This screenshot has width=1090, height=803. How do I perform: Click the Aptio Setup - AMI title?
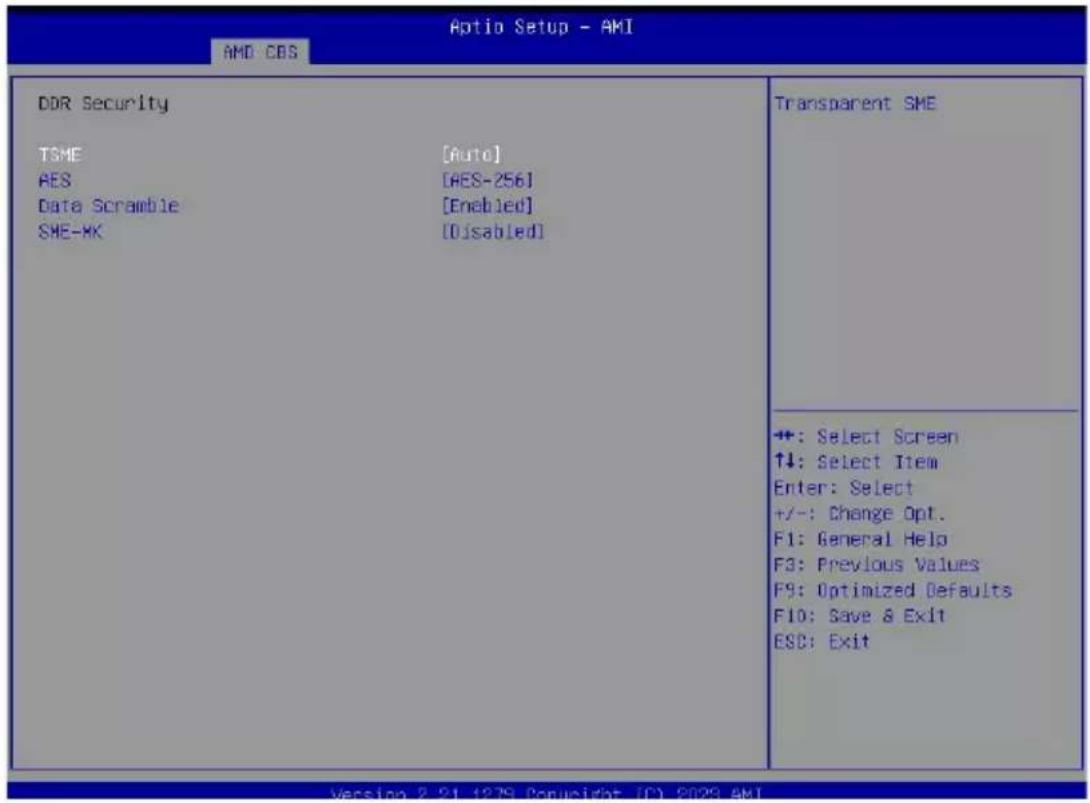541,27
